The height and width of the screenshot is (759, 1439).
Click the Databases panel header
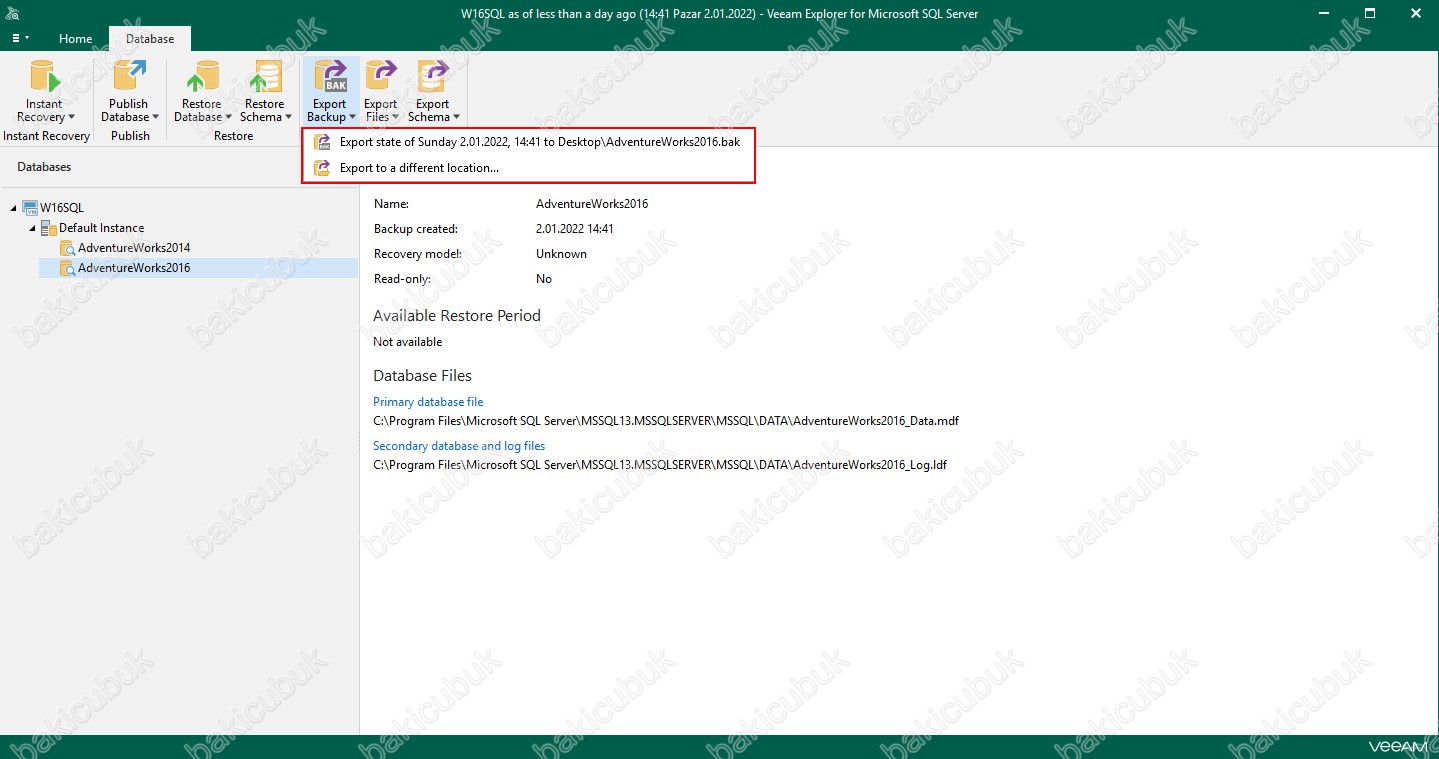pyautogui.click(x=44, y=167)
